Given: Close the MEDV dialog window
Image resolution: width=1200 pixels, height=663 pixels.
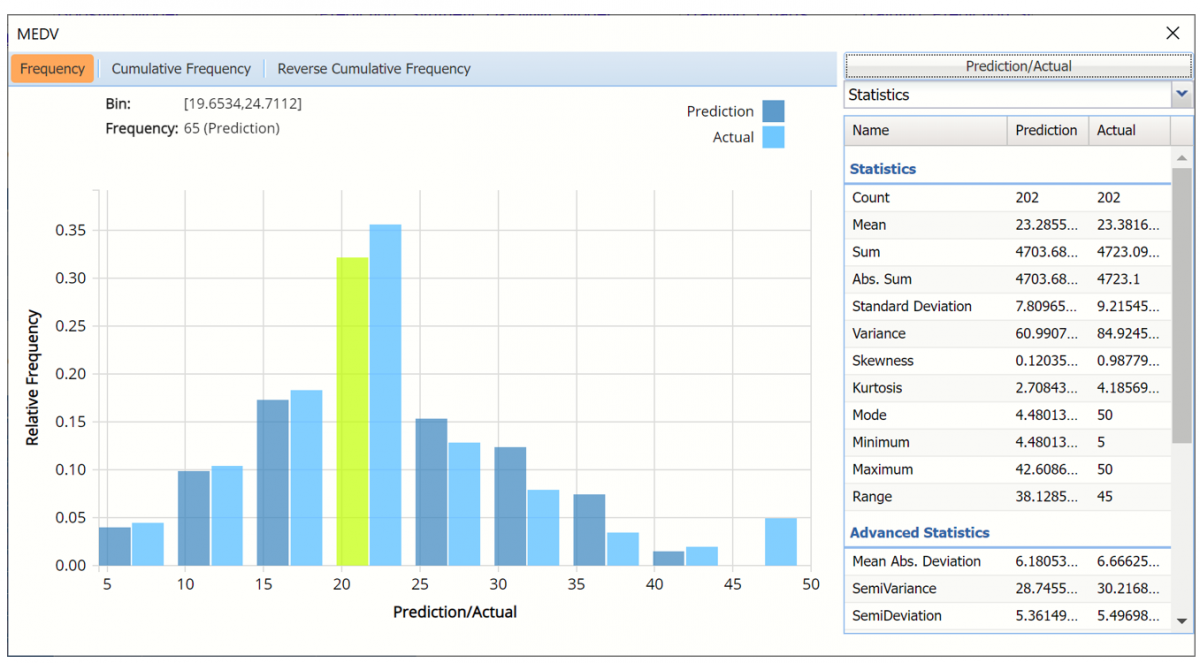Looking at the screenshot, I should pos(1173,33).
